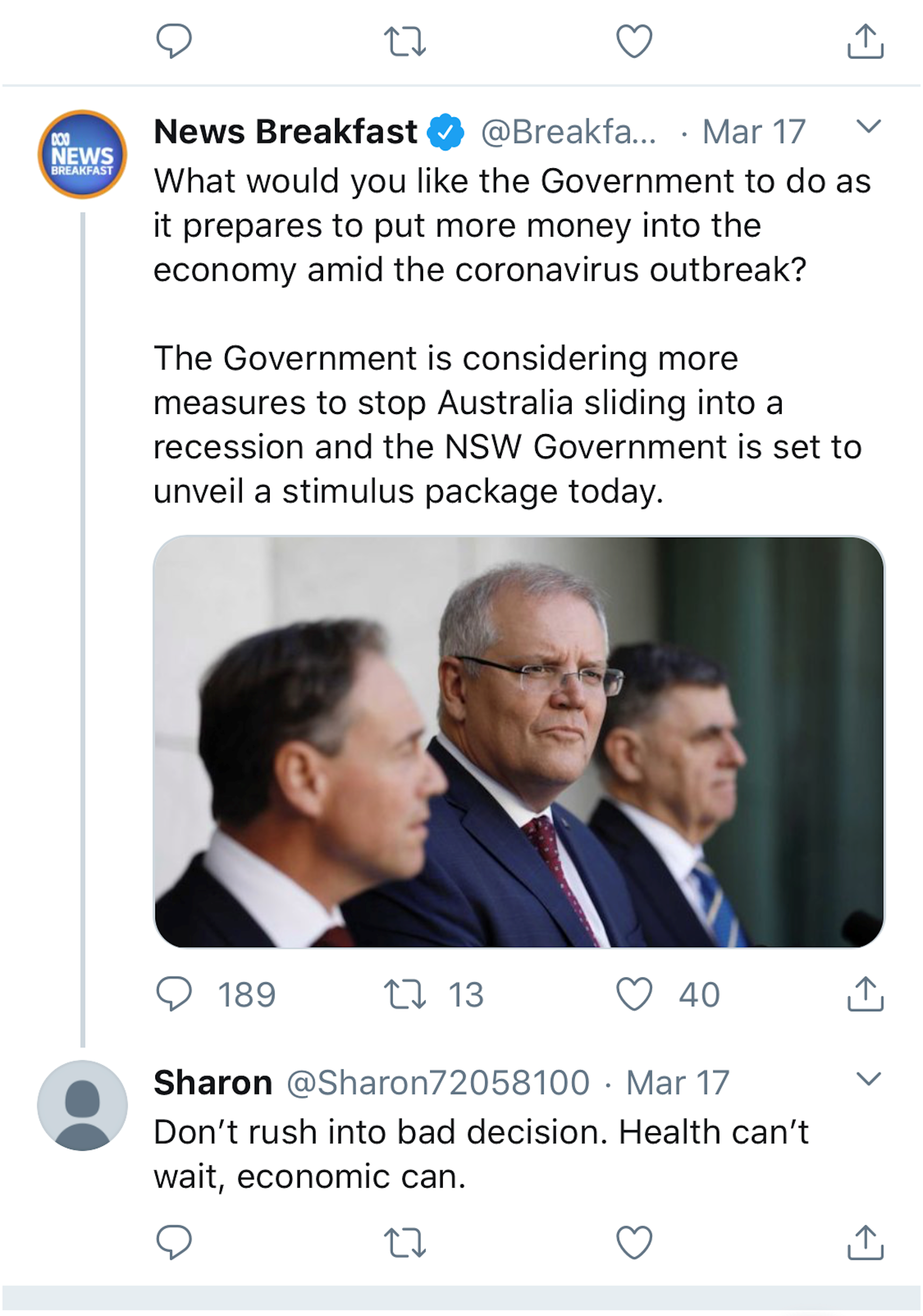923x1316 pixels.
Task: Reply to the tweet at top
Action: coord(174,41)
